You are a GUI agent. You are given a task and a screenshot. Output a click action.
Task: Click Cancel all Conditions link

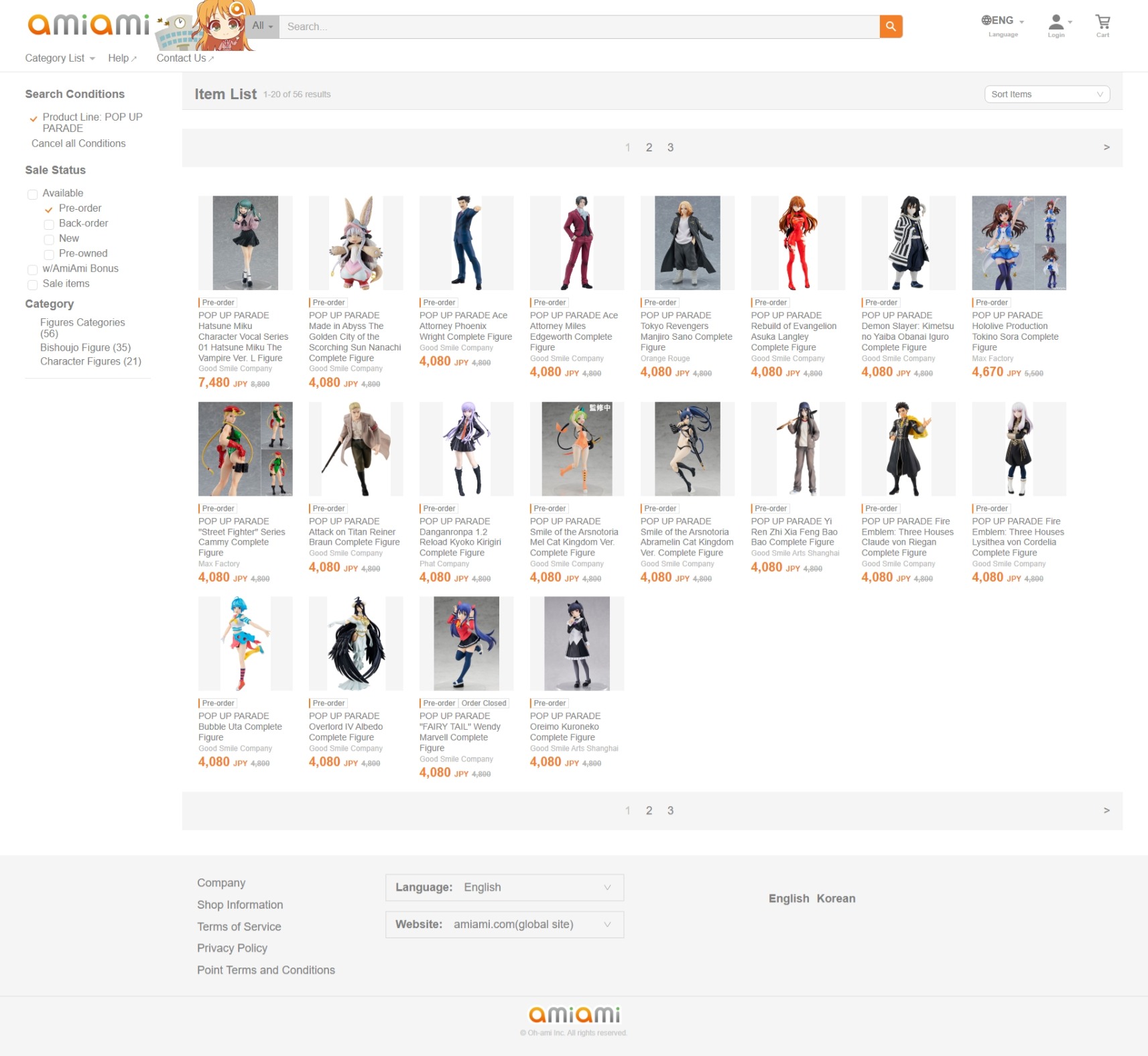(78, 143)
